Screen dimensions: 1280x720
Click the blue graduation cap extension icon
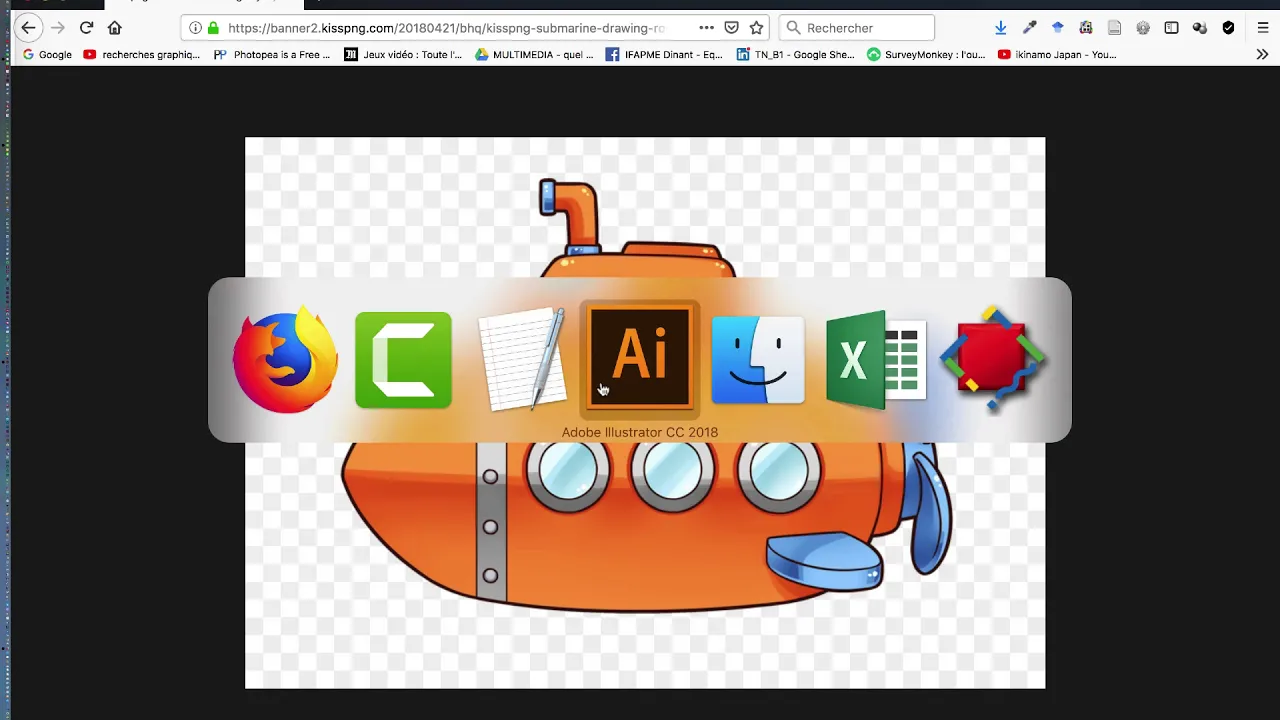coord(1057,27)
